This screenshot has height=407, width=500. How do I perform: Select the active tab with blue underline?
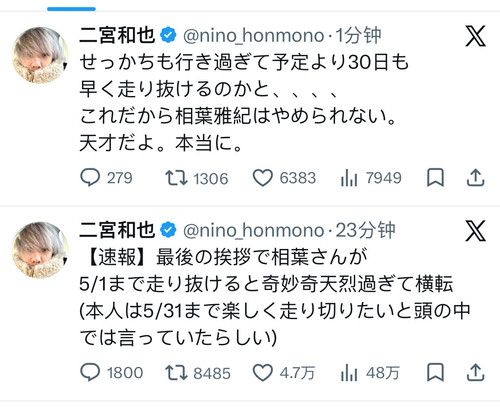coord(71,9)
